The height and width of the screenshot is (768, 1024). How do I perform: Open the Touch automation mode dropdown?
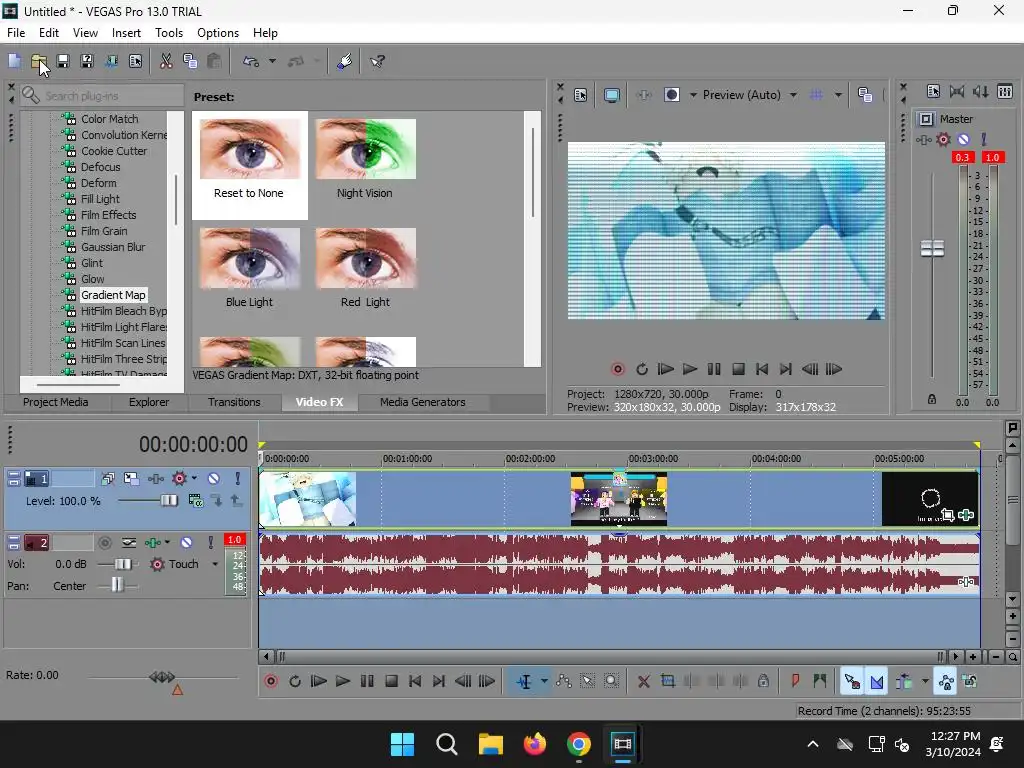tap(215, 564)
